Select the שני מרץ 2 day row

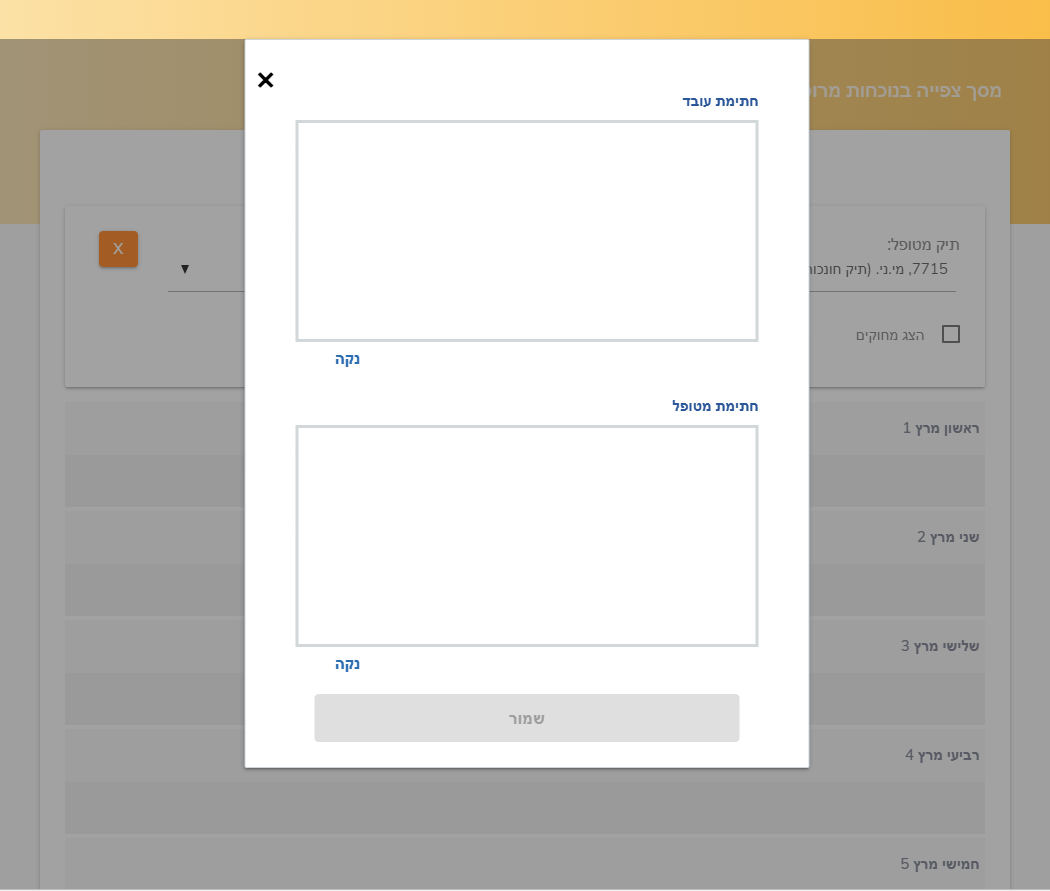(x=947, y=537)
